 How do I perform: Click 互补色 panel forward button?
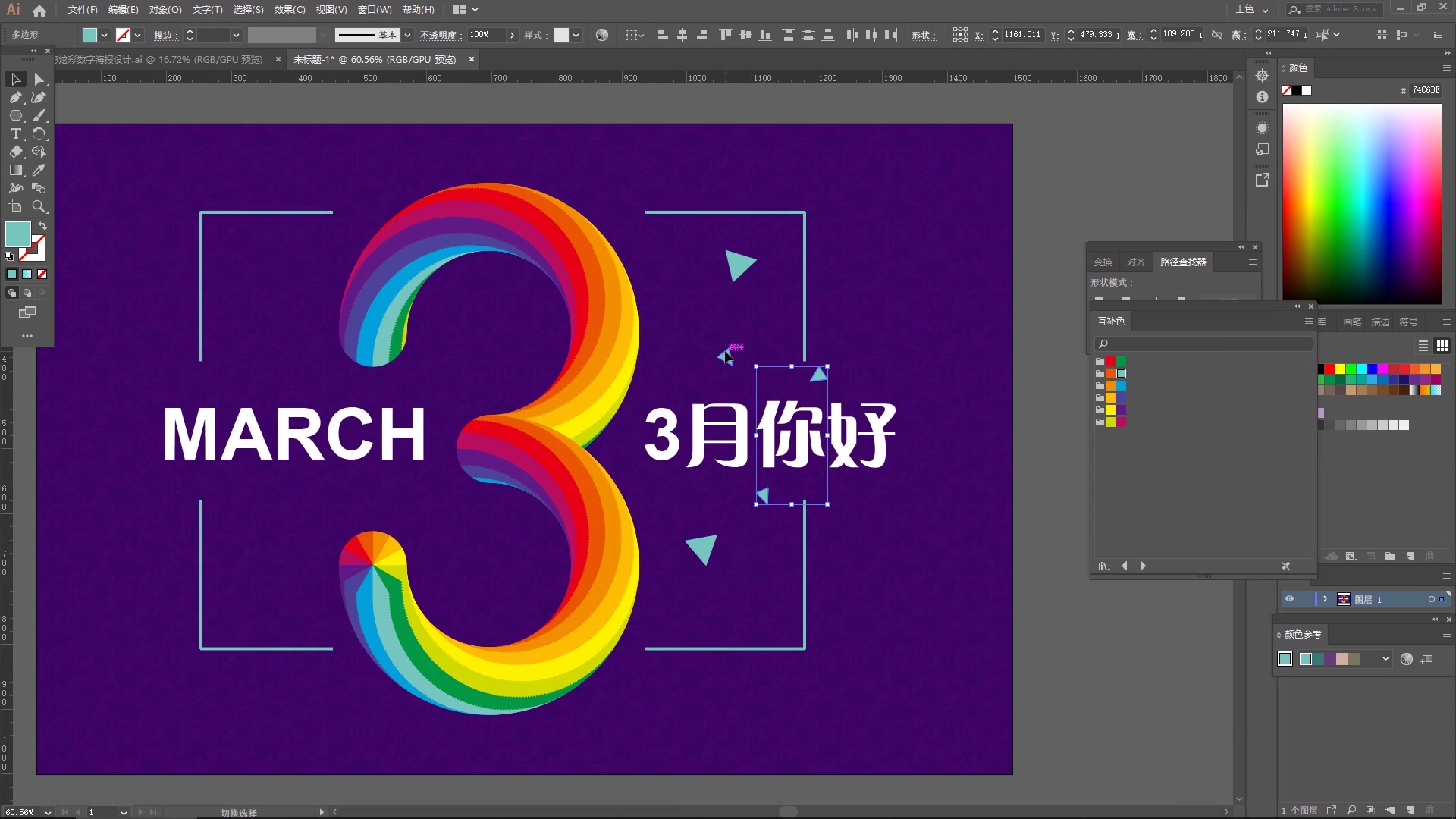pos(1142,565)
